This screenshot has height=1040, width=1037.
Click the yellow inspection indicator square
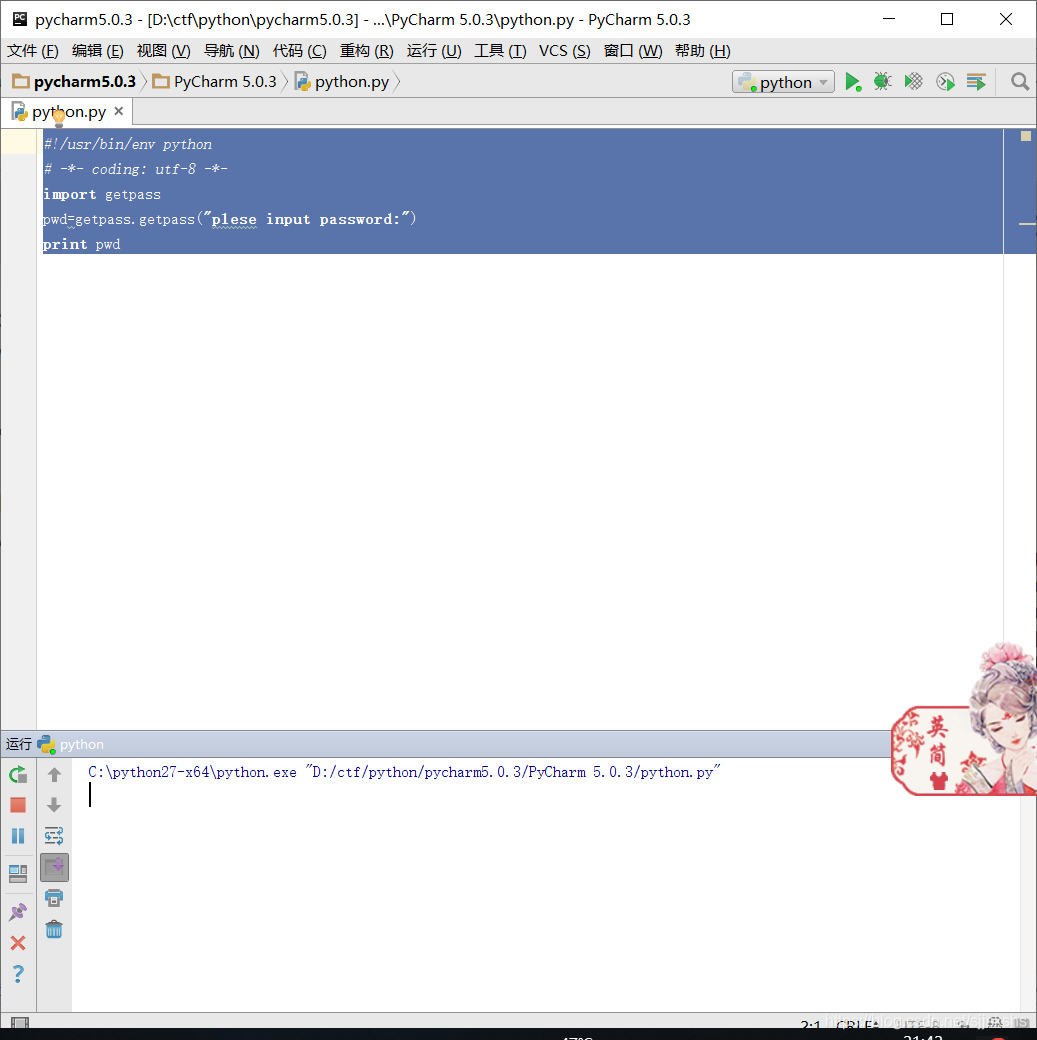coord(1026,136)
